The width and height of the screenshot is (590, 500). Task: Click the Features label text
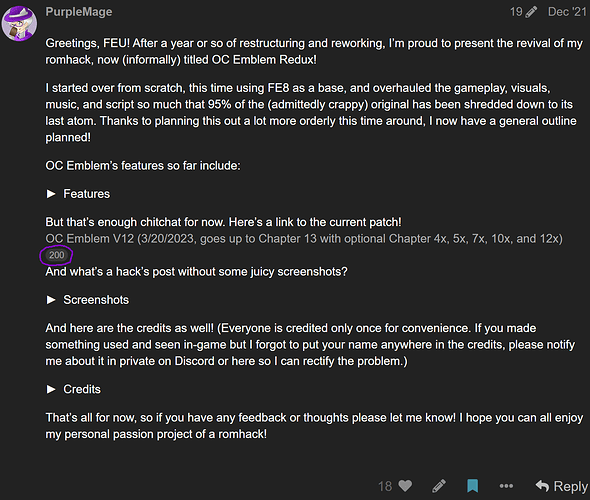pyautogui.click(x=87, y=194)
